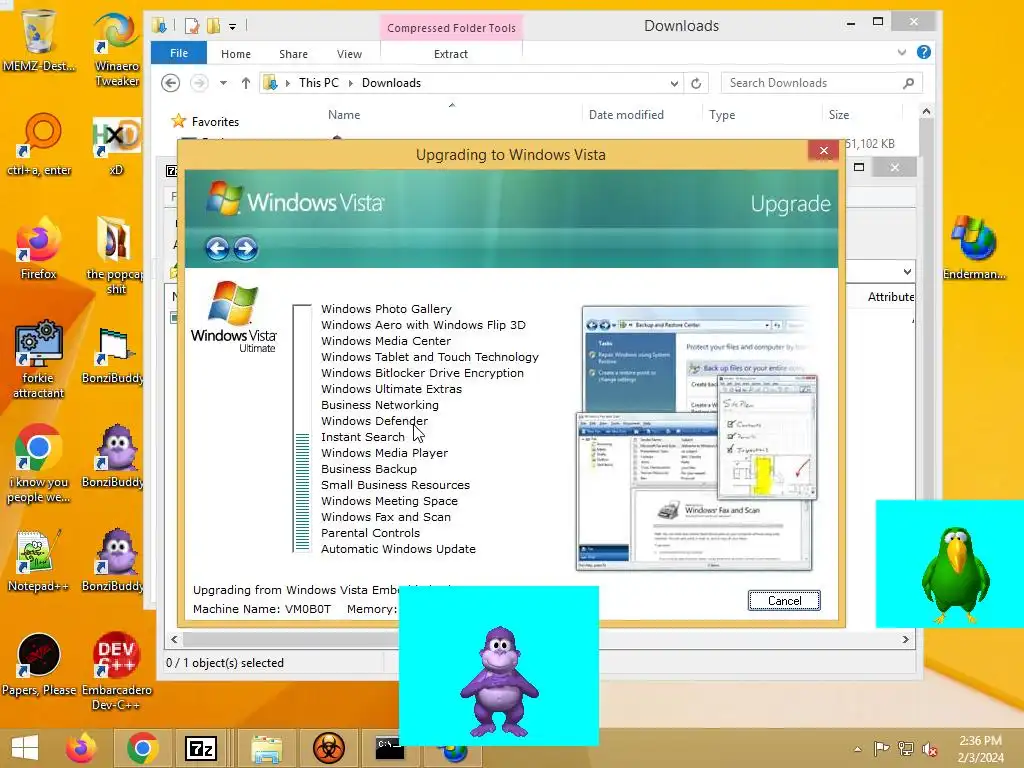Open the Enderman desktop icon

click(x=974, y=248)
